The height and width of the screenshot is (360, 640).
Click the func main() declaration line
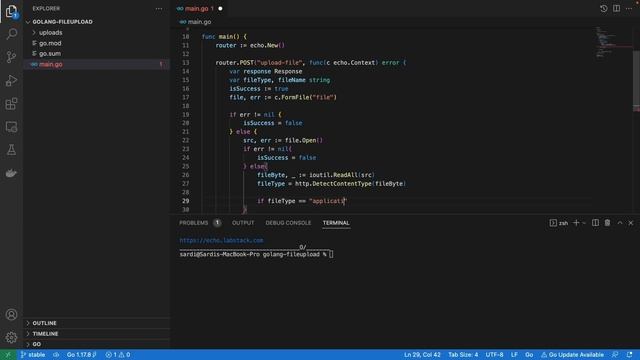tap(224, 37)
